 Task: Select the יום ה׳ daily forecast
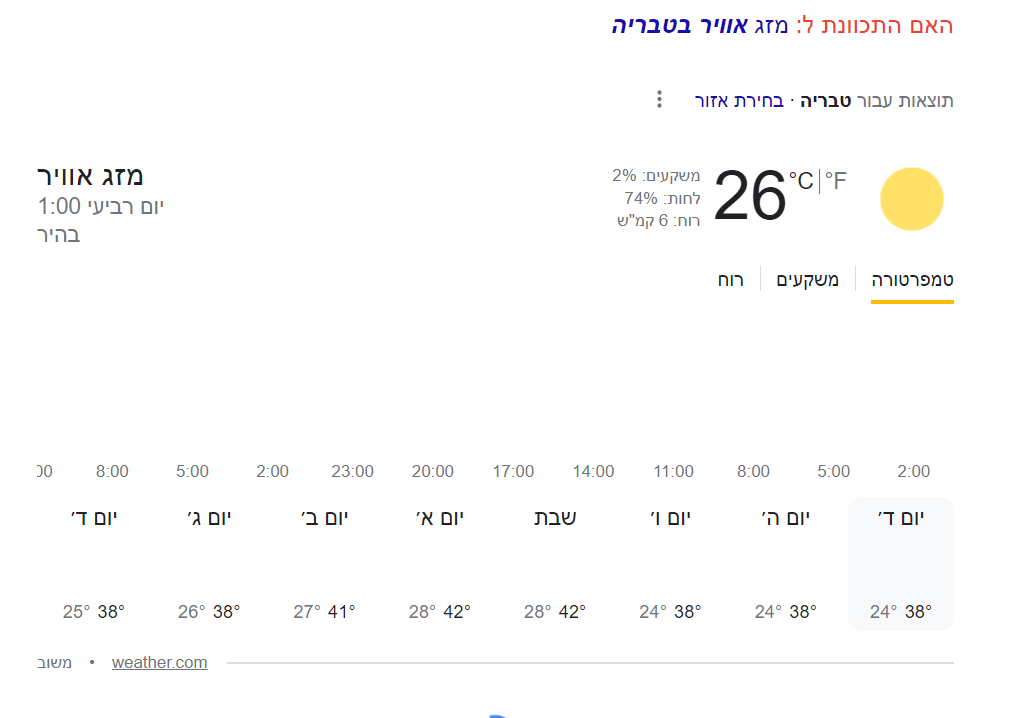(x=785, y=563)
